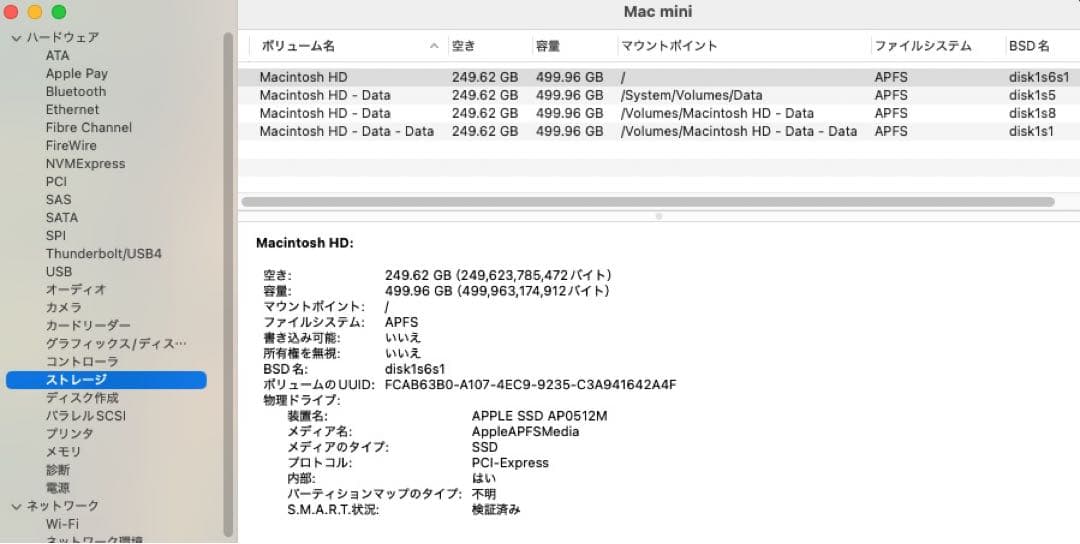Select NVMExpress in the sidebar
The height and width of the screenshot is (544, 1080).
(85, 164)
